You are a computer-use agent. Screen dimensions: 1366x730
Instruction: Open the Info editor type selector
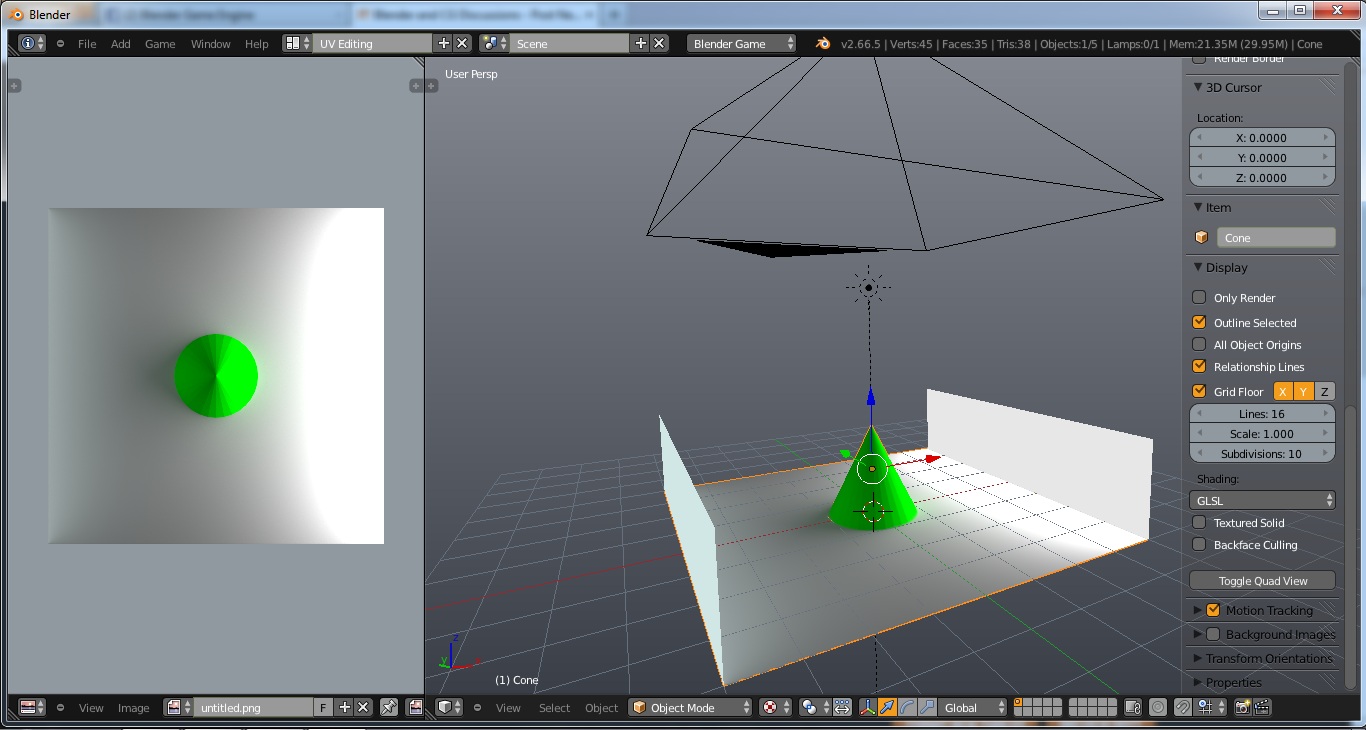coord(32,44)
